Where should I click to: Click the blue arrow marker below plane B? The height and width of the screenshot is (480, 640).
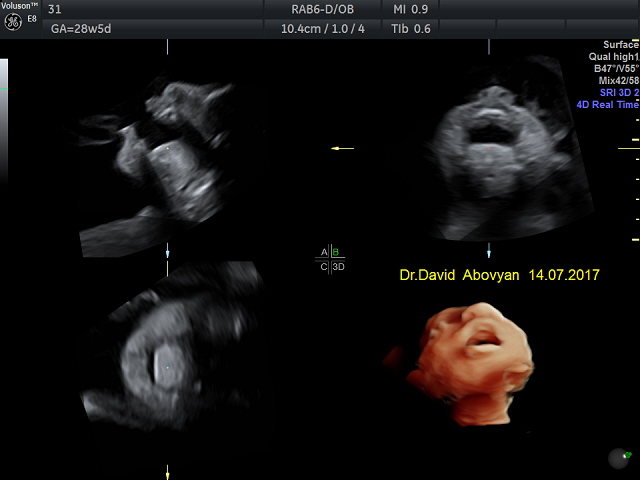coord(489,251)
